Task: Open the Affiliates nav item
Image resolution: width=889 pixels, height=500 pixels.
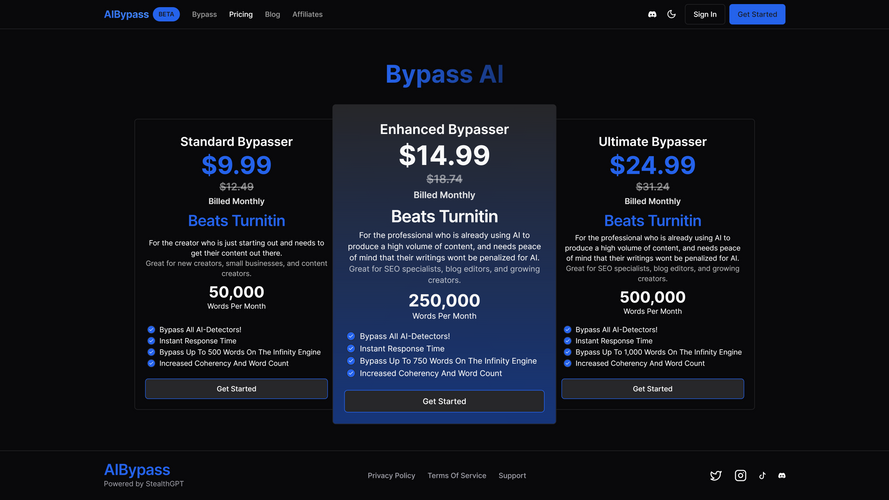Action: click(307, 14)
